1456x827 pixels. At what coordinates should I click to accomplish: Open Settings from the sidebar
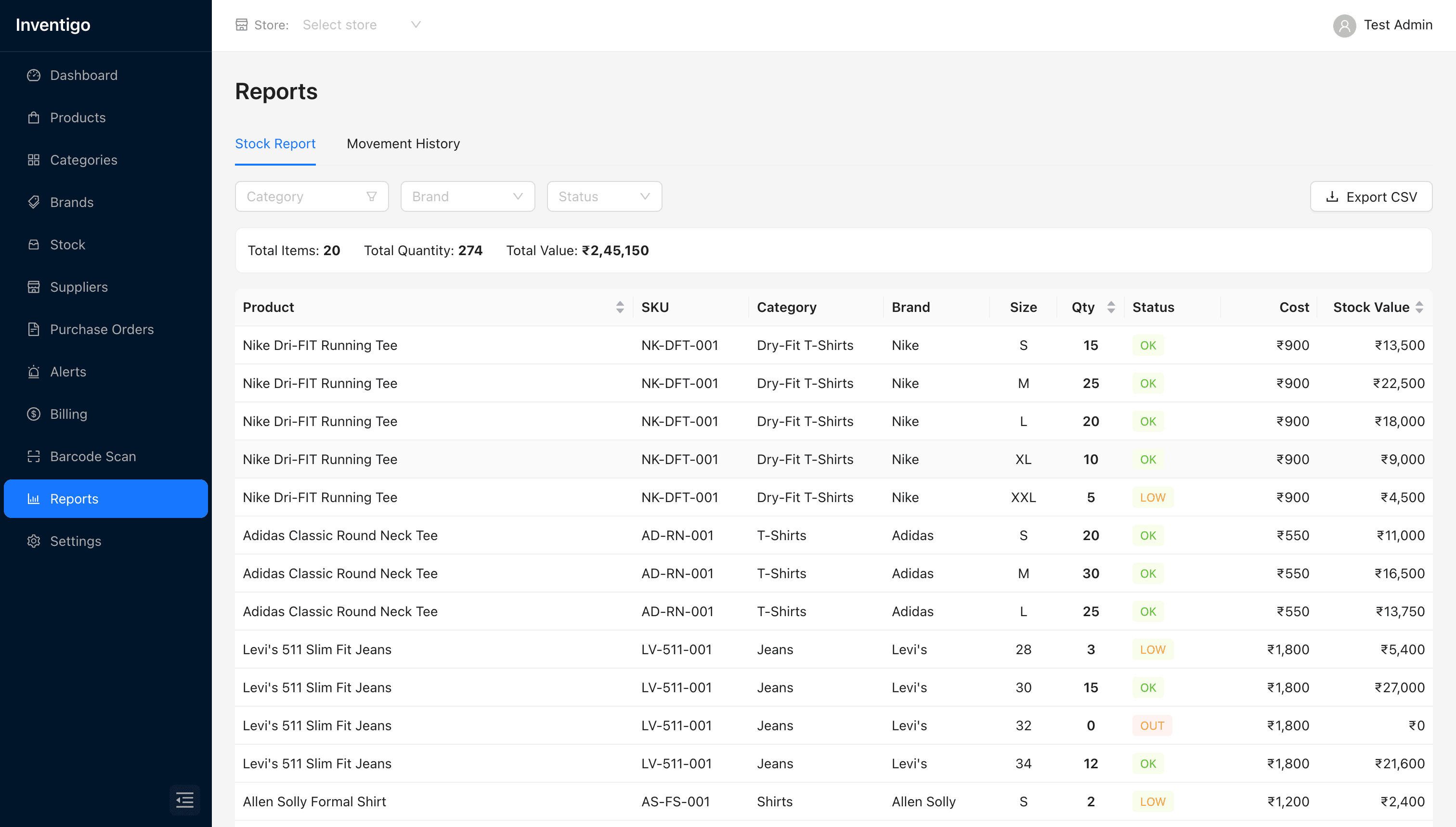click(x=76, y=541)
